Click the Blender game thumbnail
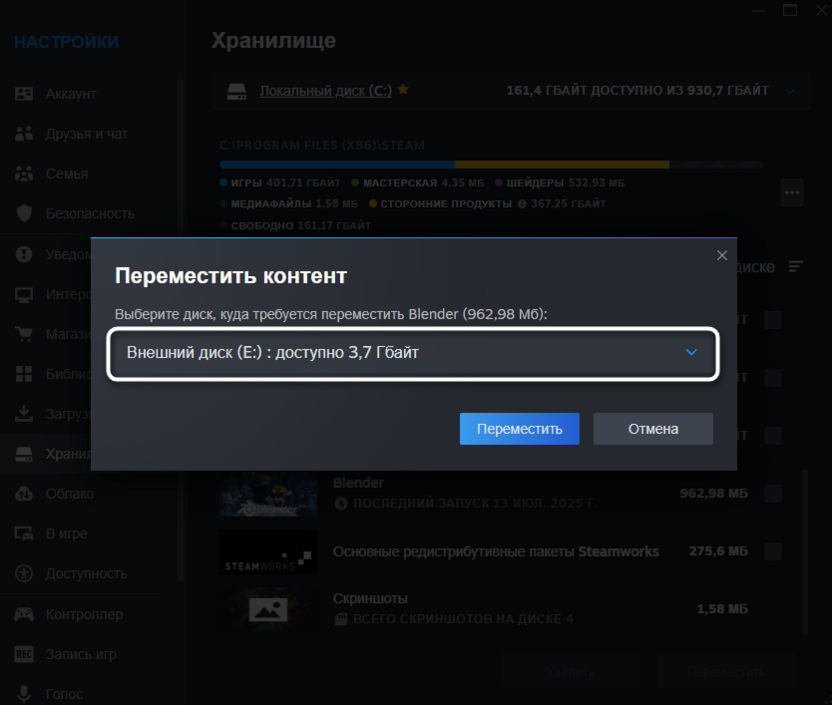The height and width of the screenshot is (705, 832). click(268, 494)
